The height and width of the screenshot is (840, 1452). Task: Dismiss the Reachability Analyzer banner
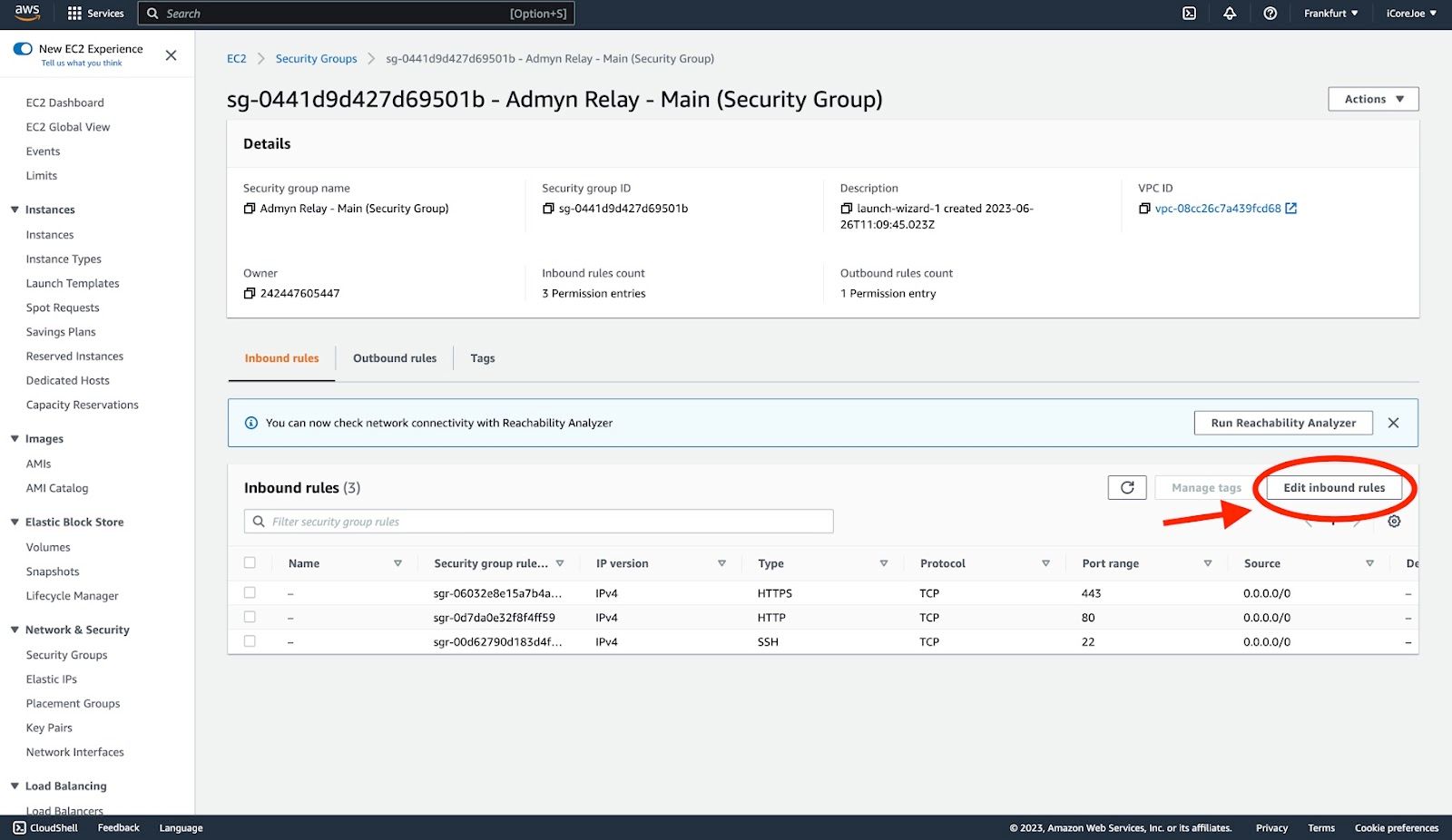click(x=1394, y=424)
